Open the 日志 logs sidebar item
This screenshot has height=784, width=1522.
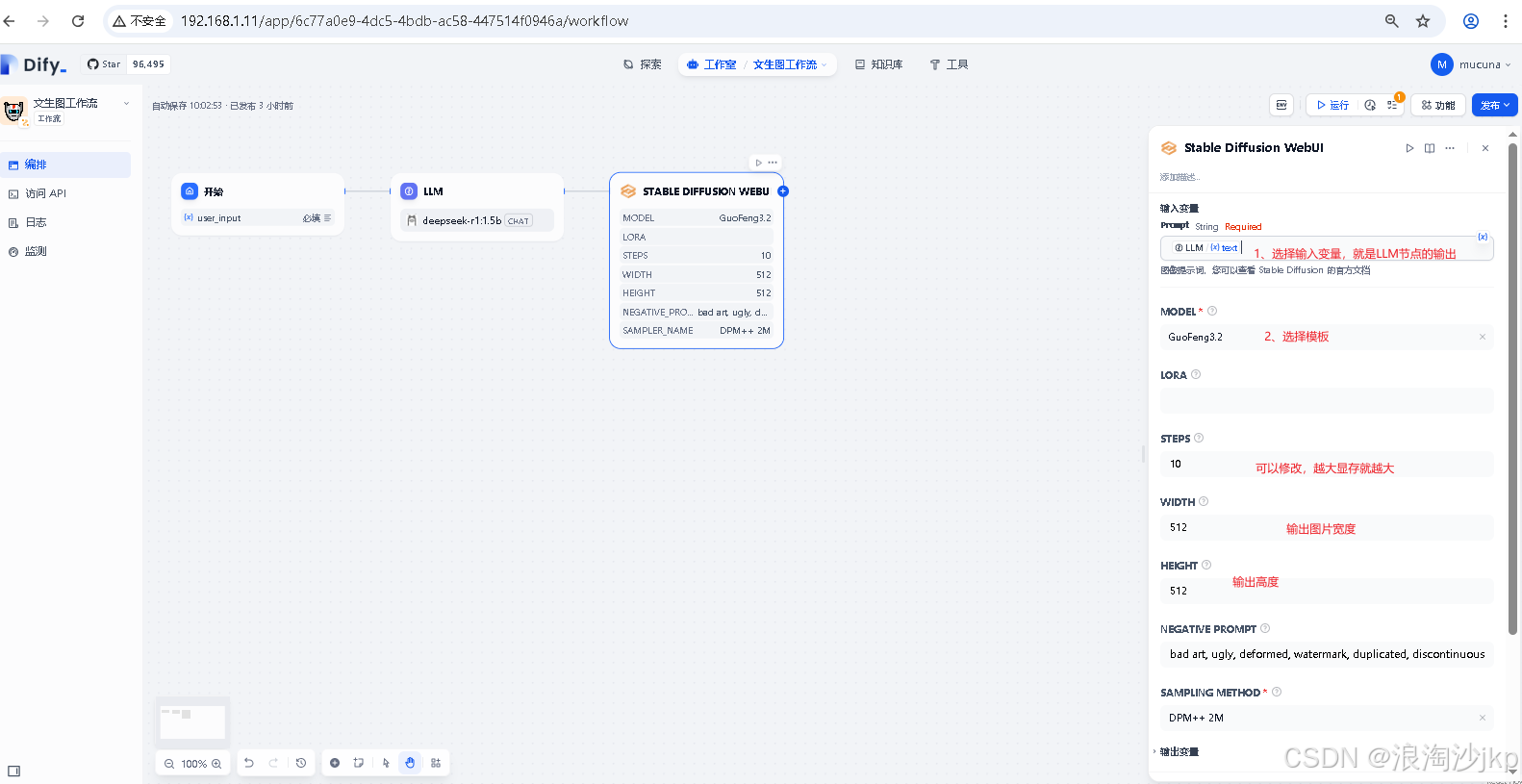tap(65, 222)
